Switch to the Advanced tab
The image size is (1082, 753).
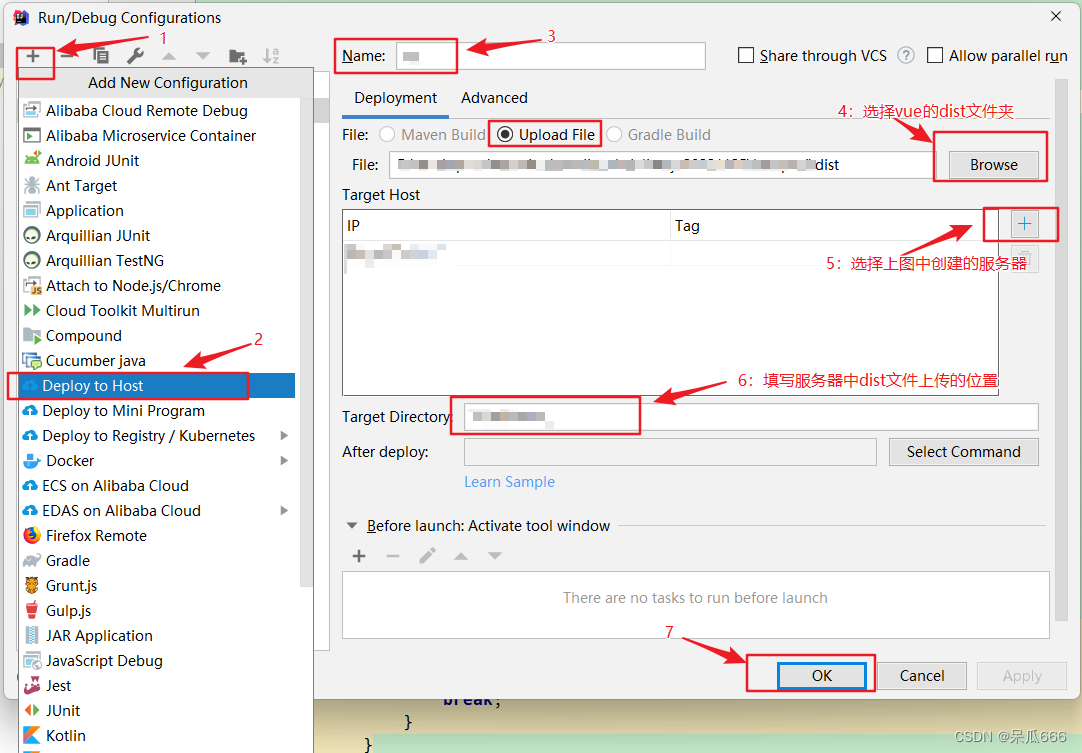(493, 98)
